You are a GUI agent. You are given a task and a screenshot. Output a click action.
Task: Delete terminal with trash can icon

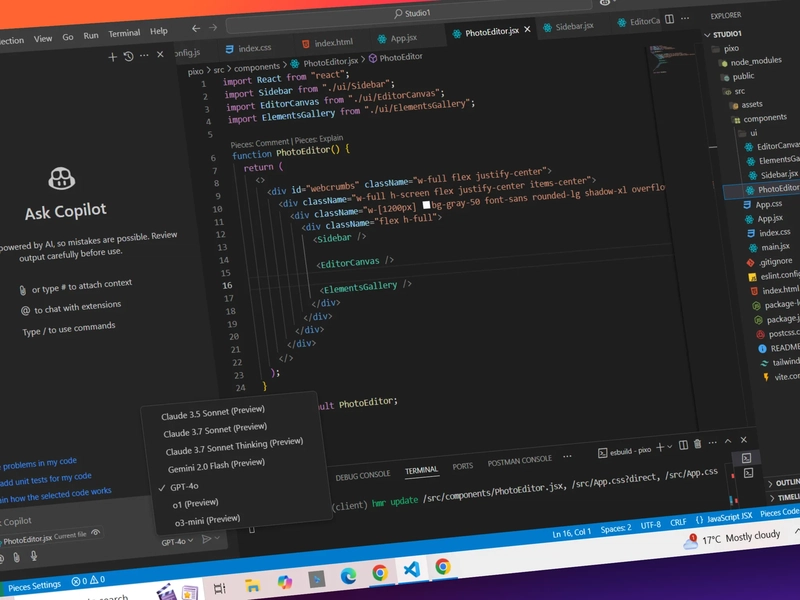697,444
